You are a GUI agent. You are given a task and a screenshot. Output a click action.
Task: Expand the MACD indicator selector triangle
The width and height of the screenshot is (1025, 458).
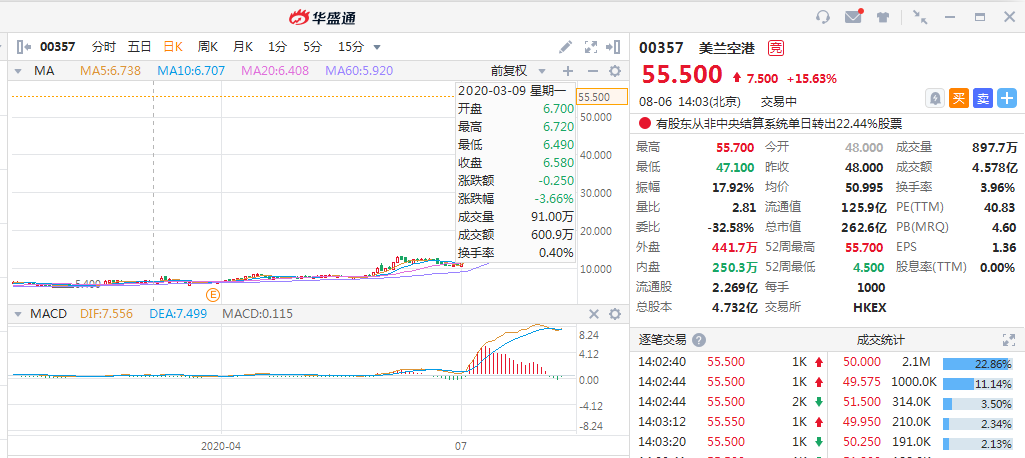click(x=18, y=314)
